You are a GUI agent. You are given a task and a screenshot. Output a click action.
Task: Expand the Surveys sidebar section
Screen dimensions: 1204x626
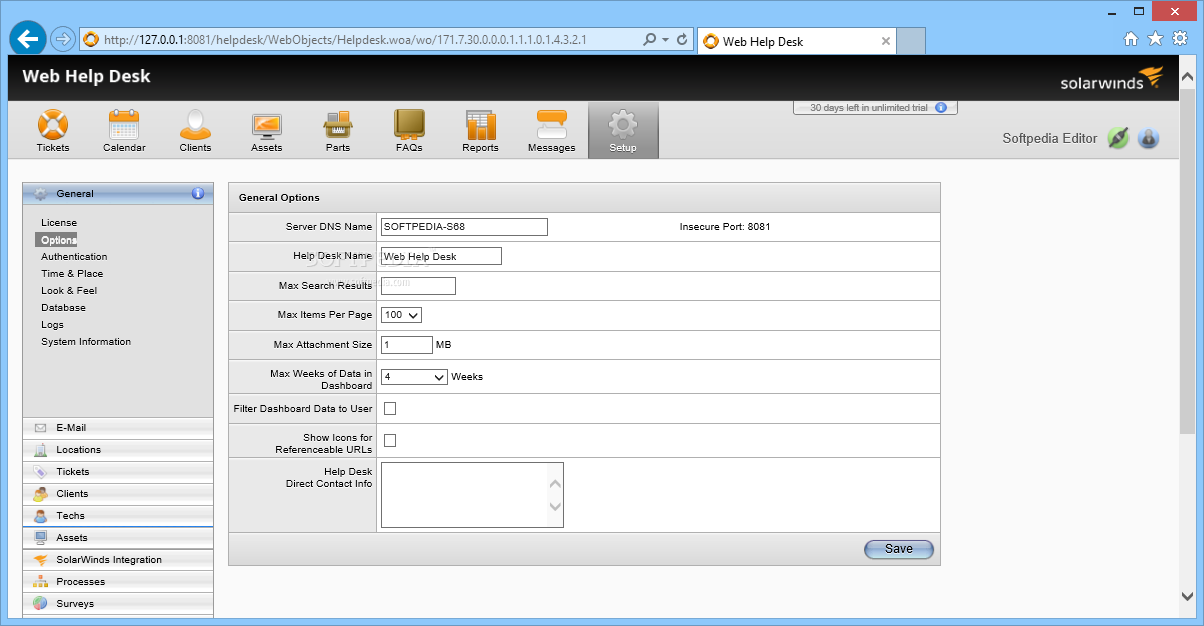[x=118, y=603]
